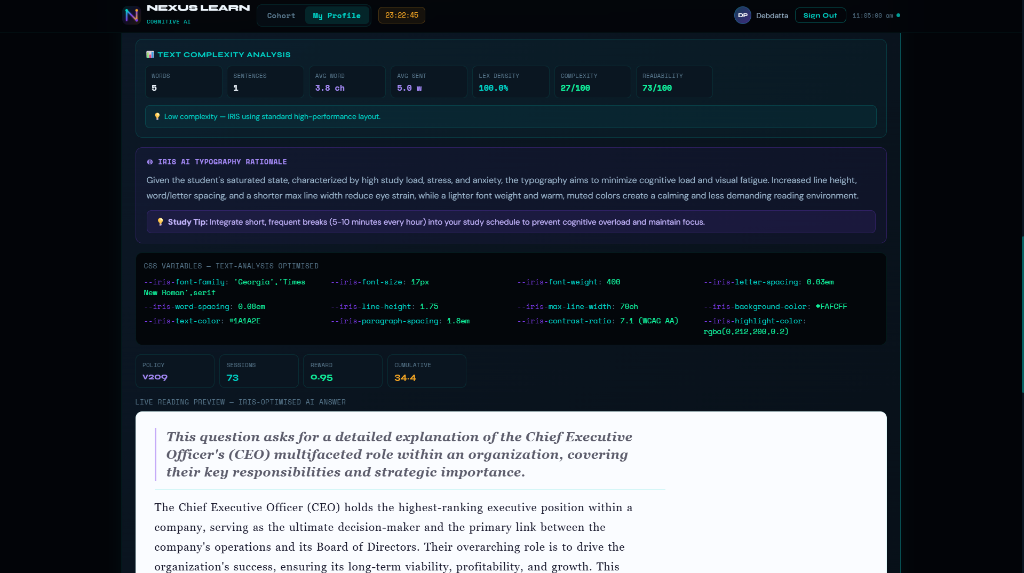Select the Avg Word card showing 3.8 ch

347,82
